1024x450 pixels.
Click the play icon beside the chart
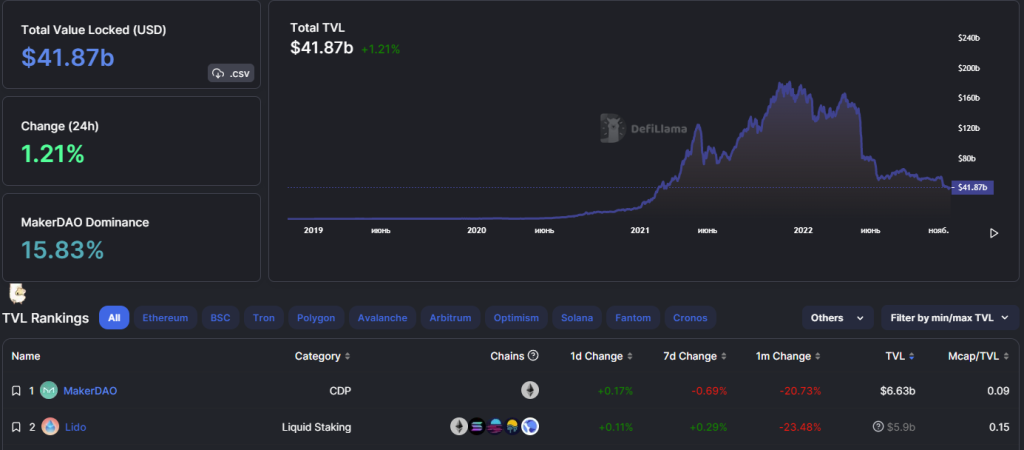pyautogui.click(x=994, y=233)
